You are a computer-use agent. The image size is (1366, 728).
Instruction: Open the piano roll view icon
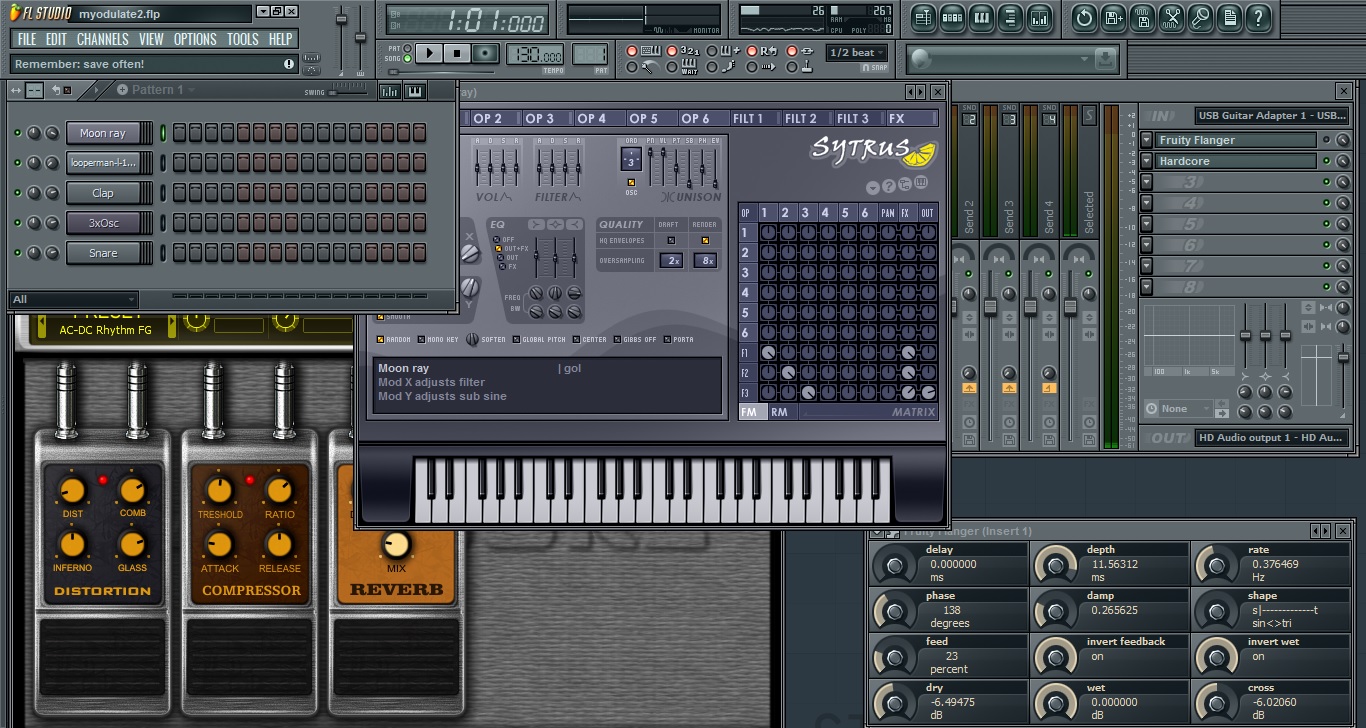pyautogui.click(x=981, y=17)
